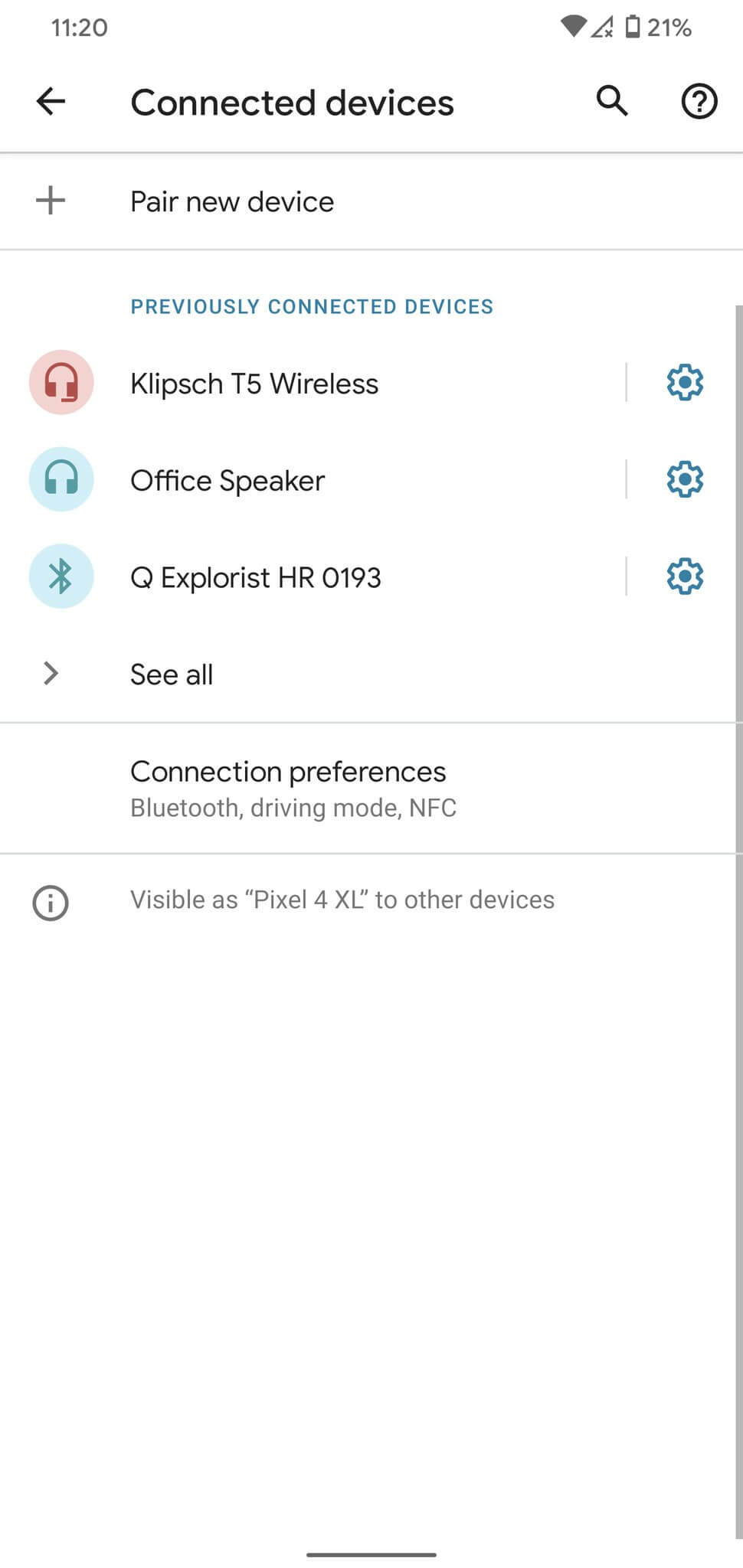Tap the info icon near visibility text
Viewport: 743px width, 1568px height.
click(51, 903)
